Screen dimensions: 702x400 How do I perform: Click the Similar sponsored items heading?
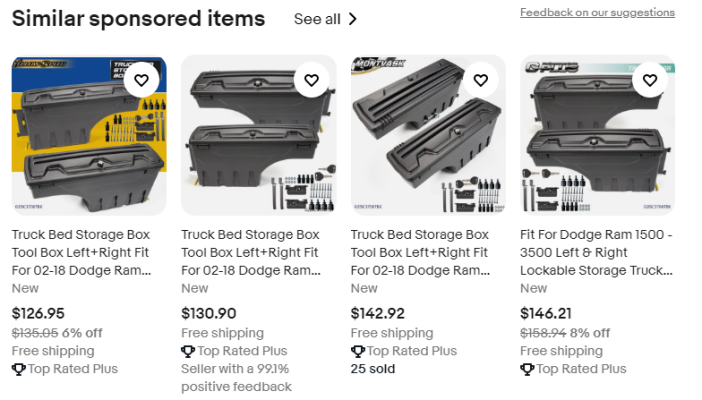tap(138, 19)
